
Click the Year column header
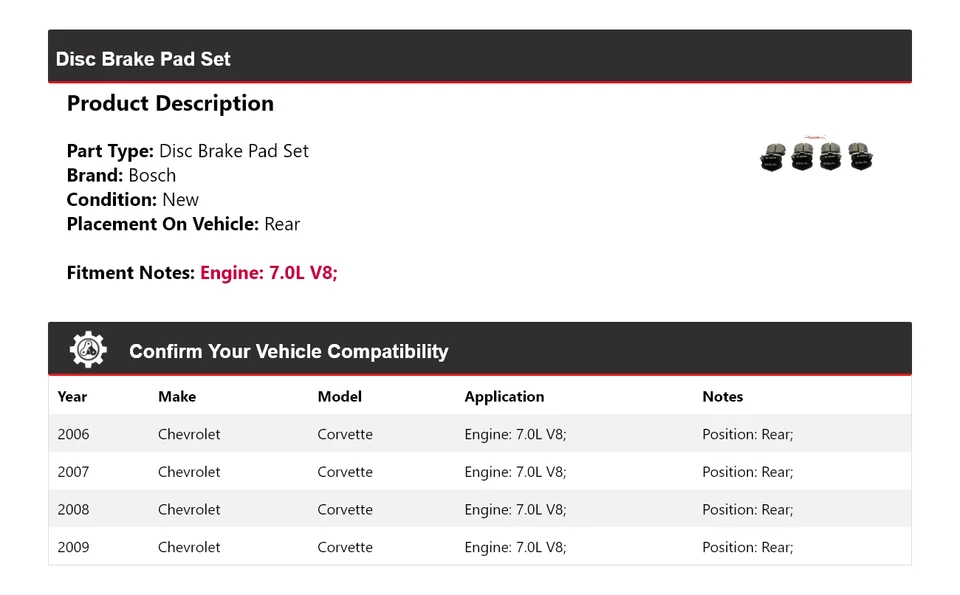pyautogui.click(x=72, y=397)
